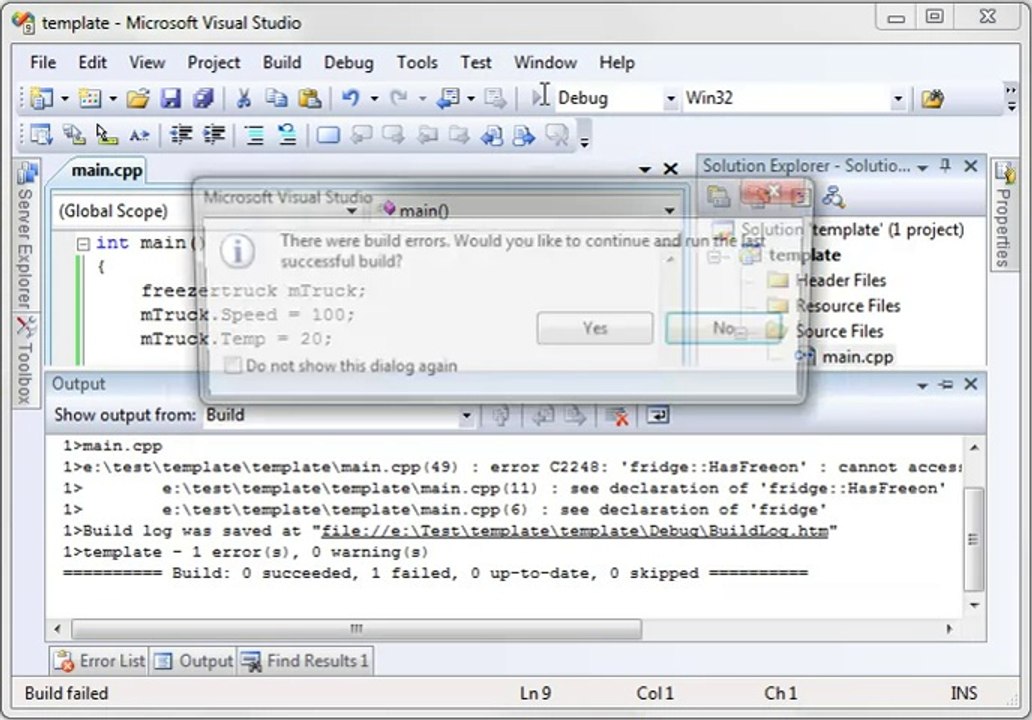1032x720 pixels.
Task: Move to next bookmark in document
Action: tap(524, 136)
